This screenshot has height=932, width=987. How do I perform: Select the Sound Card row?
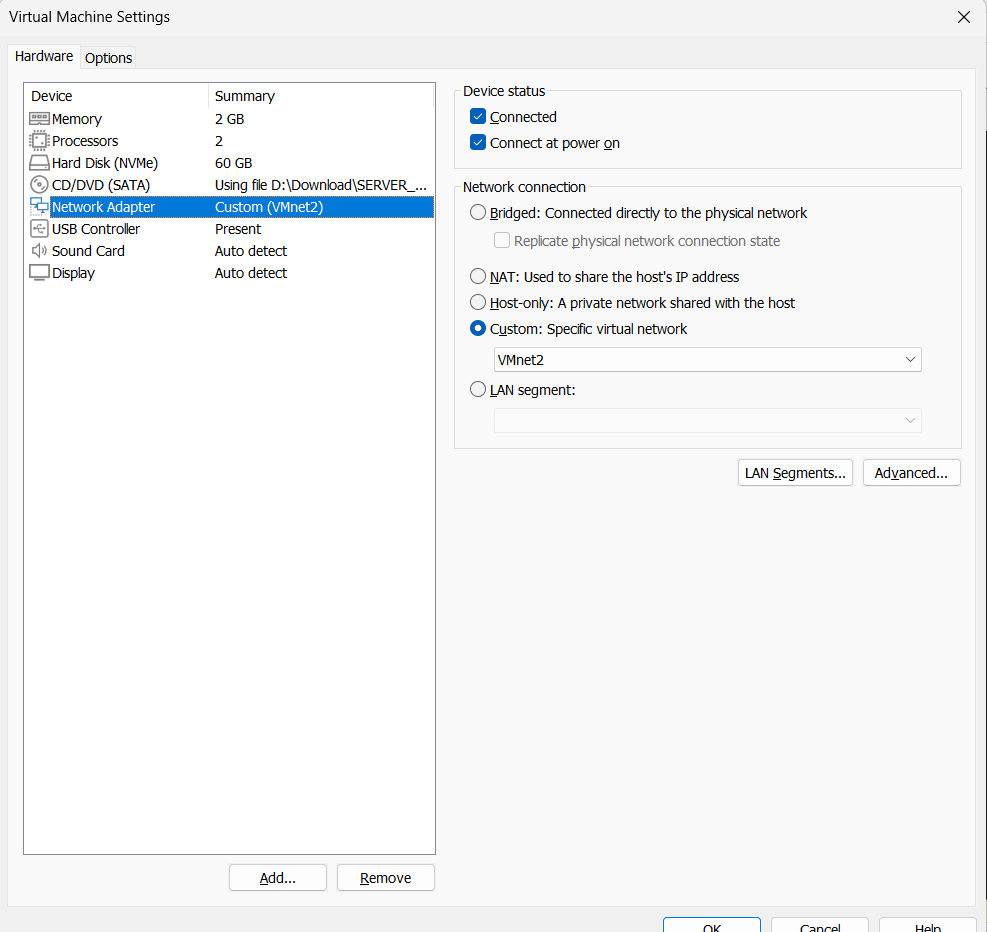(229, 251)
